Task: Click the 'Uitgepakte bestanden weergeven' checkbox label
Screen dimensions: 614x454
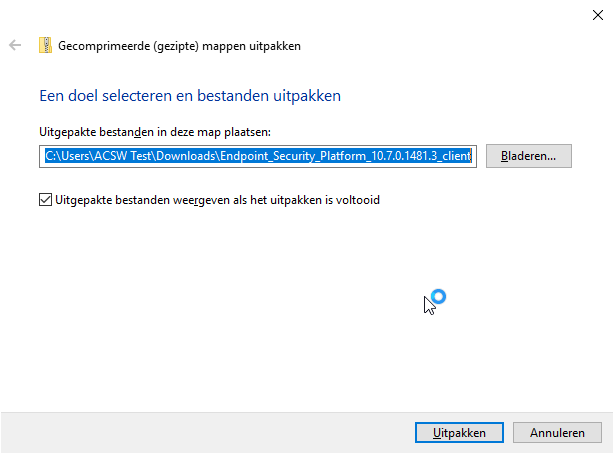Action: [217, 200]
